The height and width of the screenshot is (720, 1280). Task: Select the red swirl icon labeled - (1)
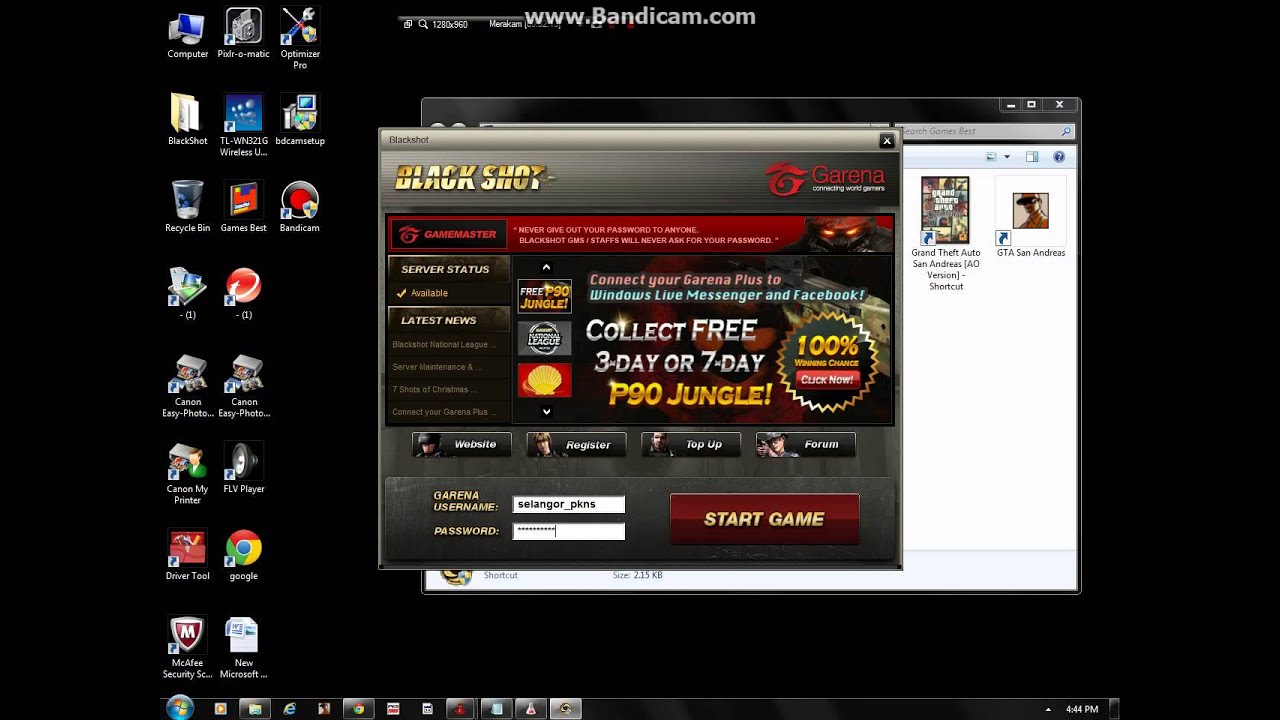[243, 294]
